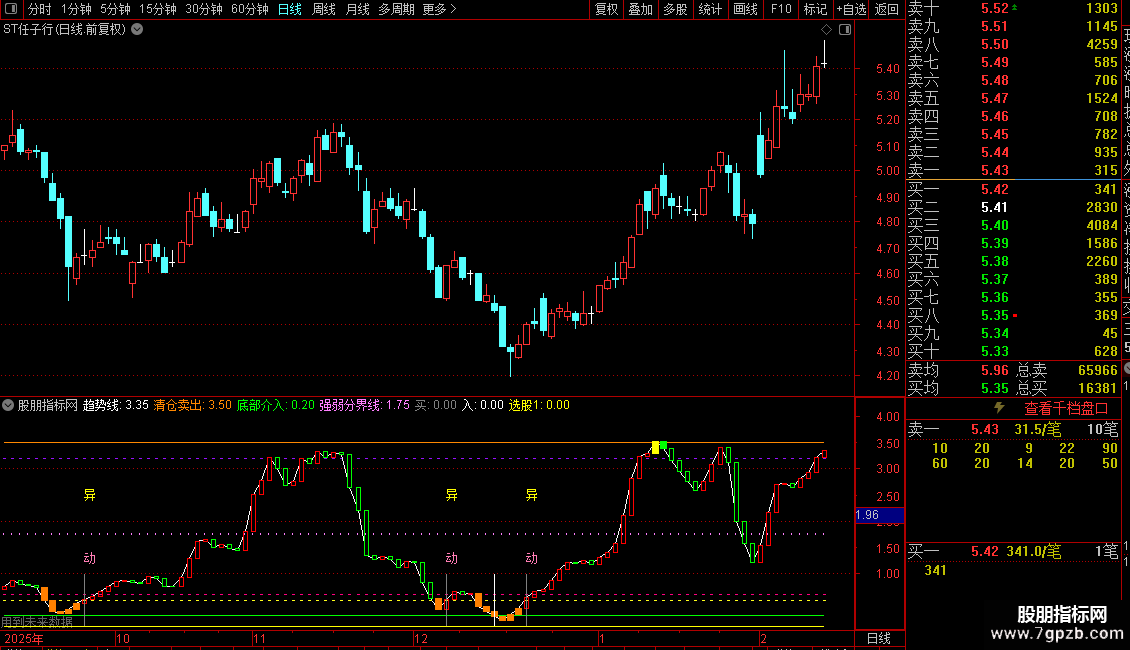Click the 标记 mark button

click(x=815, y=9)
